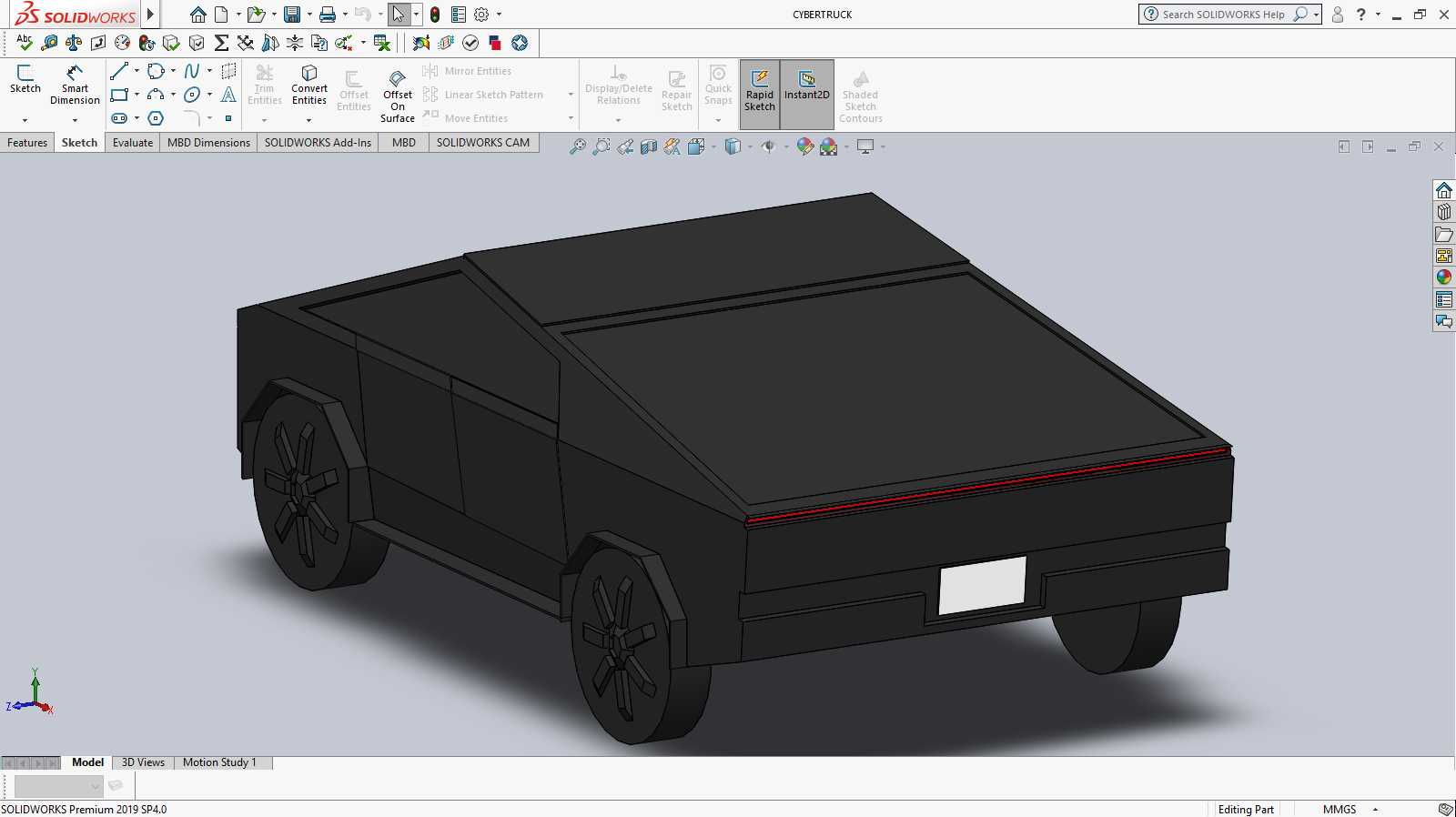Image resolution: width=1456 pixels, height=817 pixels.
Task: Select the Line sketch tool
Action: click(119, 71)
